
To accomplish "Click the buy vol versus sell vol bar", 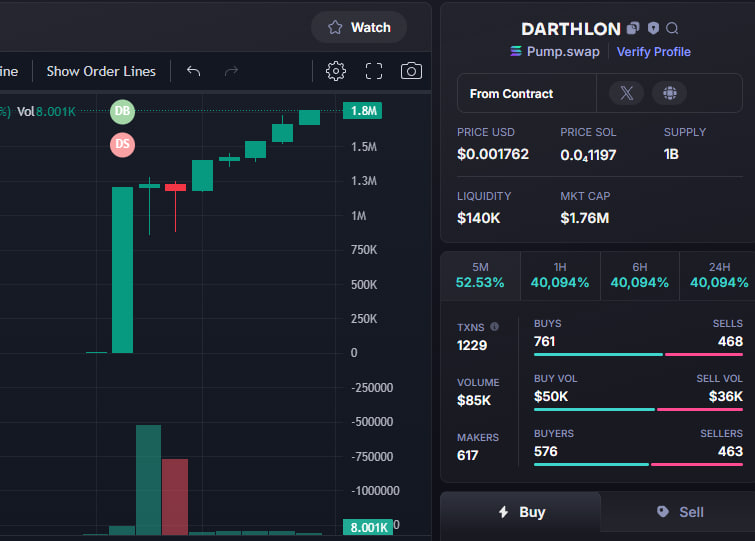I will click(638, 410).
